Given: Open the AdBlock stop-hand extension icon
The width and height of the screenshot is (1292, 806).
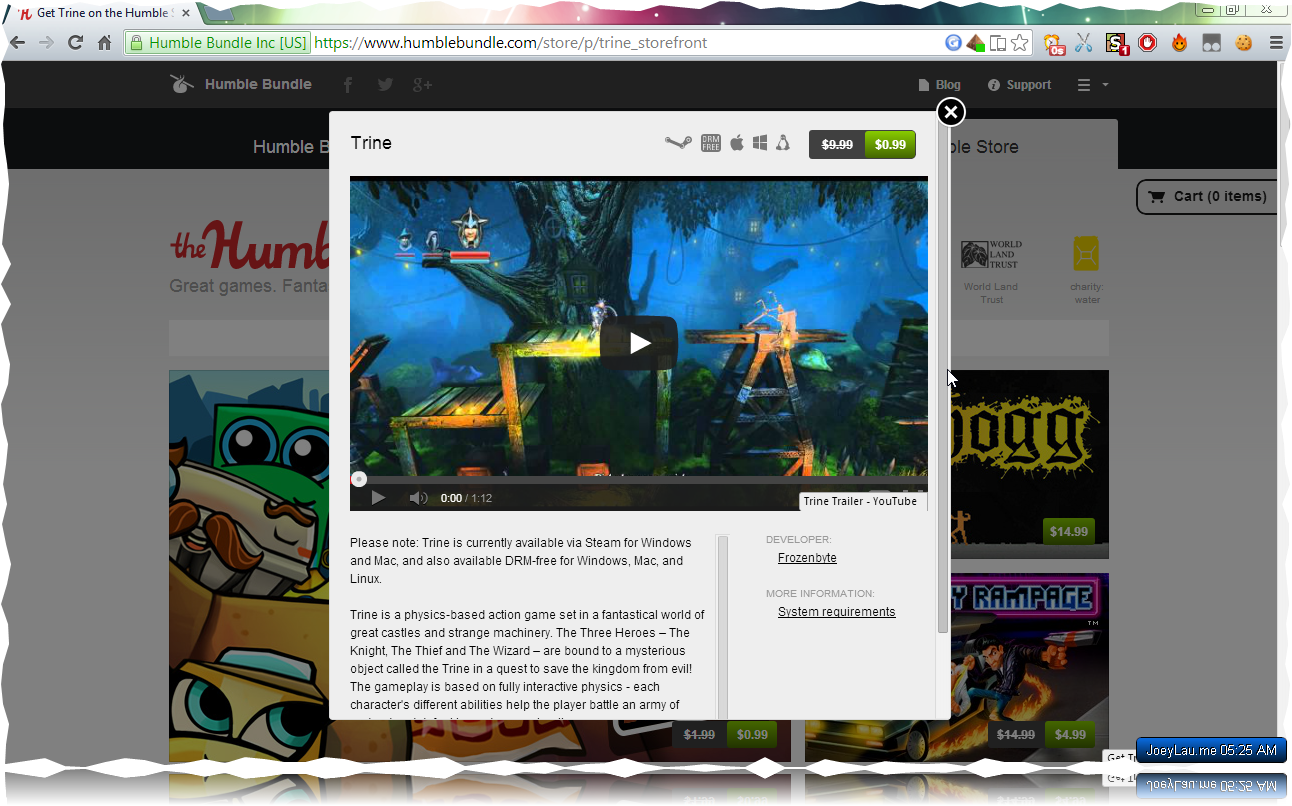Looking at the screenshot, I should tap(1148, 43).
